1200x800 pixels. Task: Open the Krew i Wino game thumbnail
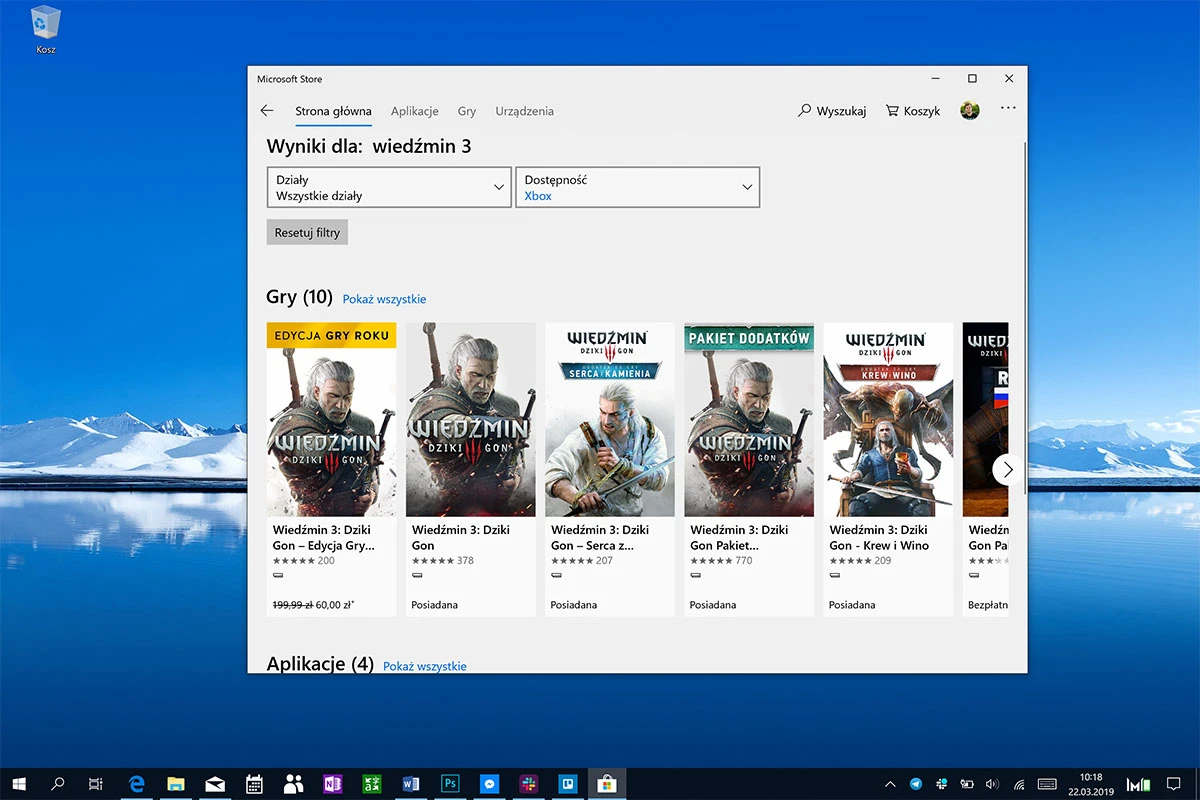(888, 420)
